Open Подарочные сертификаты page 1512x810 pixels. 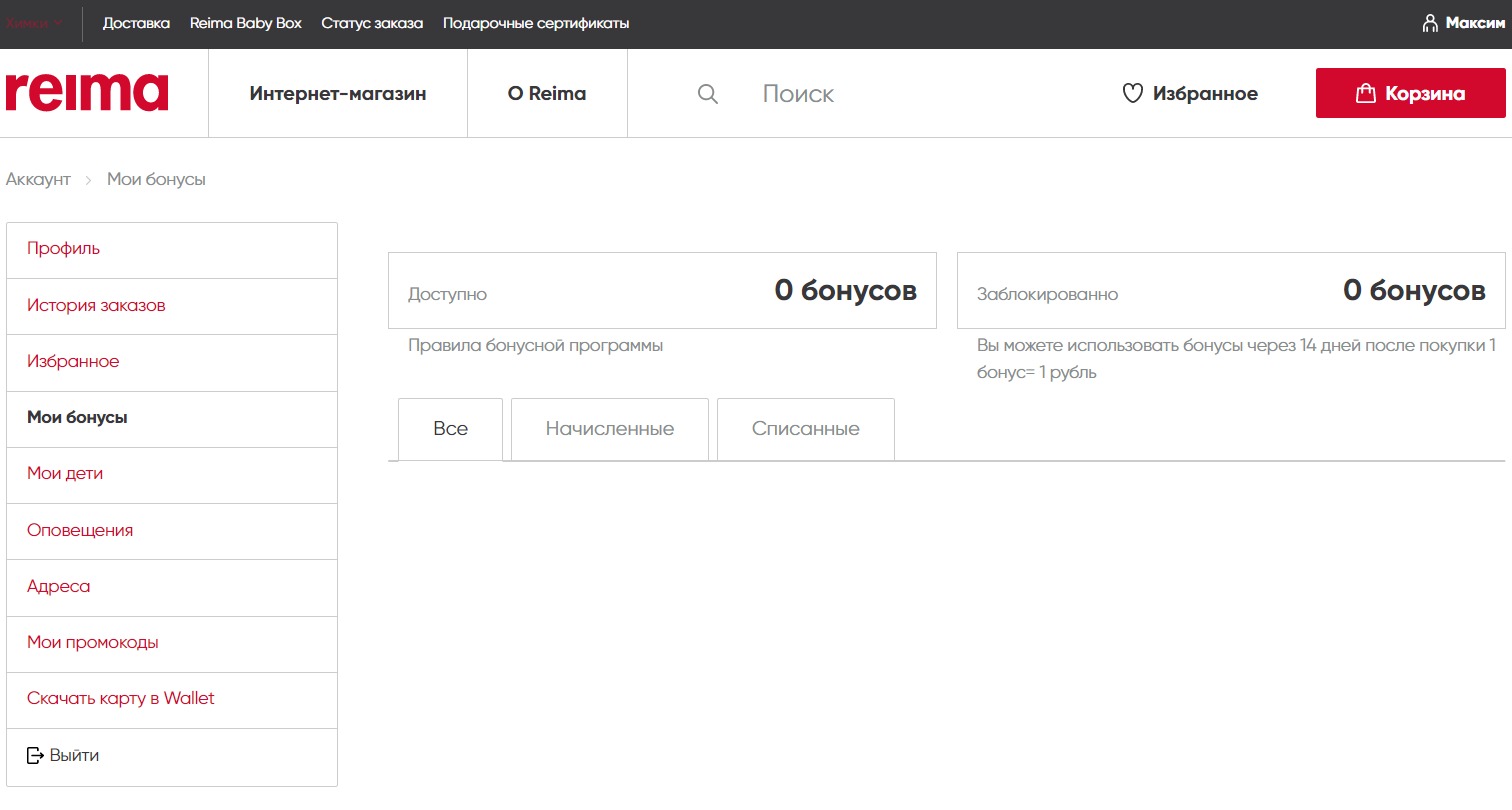click(536, 23)
